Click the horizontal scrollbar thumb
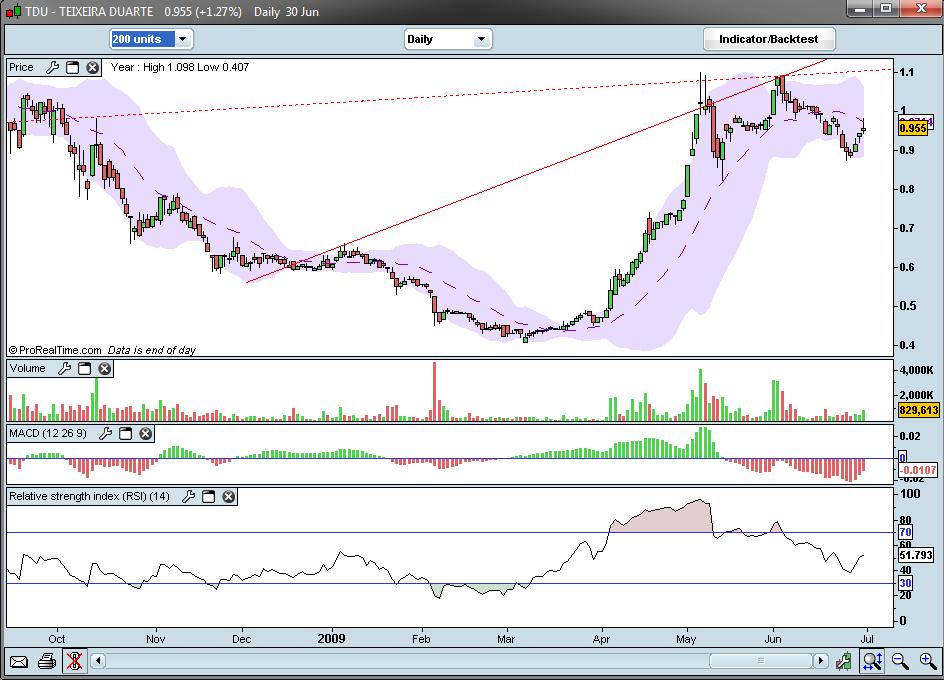944x680 pixels. pos(761,661)
